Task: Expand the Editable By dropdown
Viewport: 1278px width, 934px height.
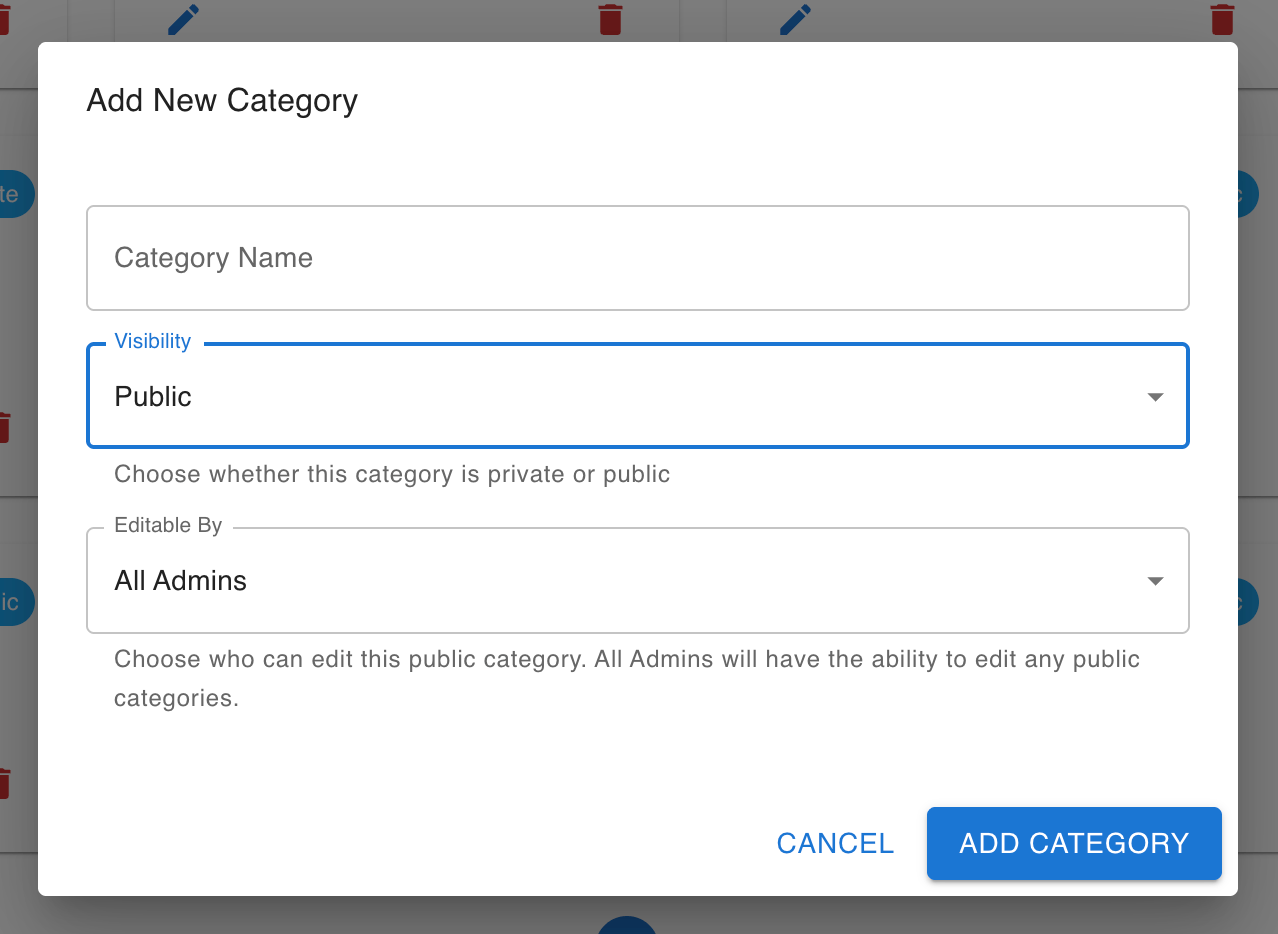Action: [x=638, y=581]
